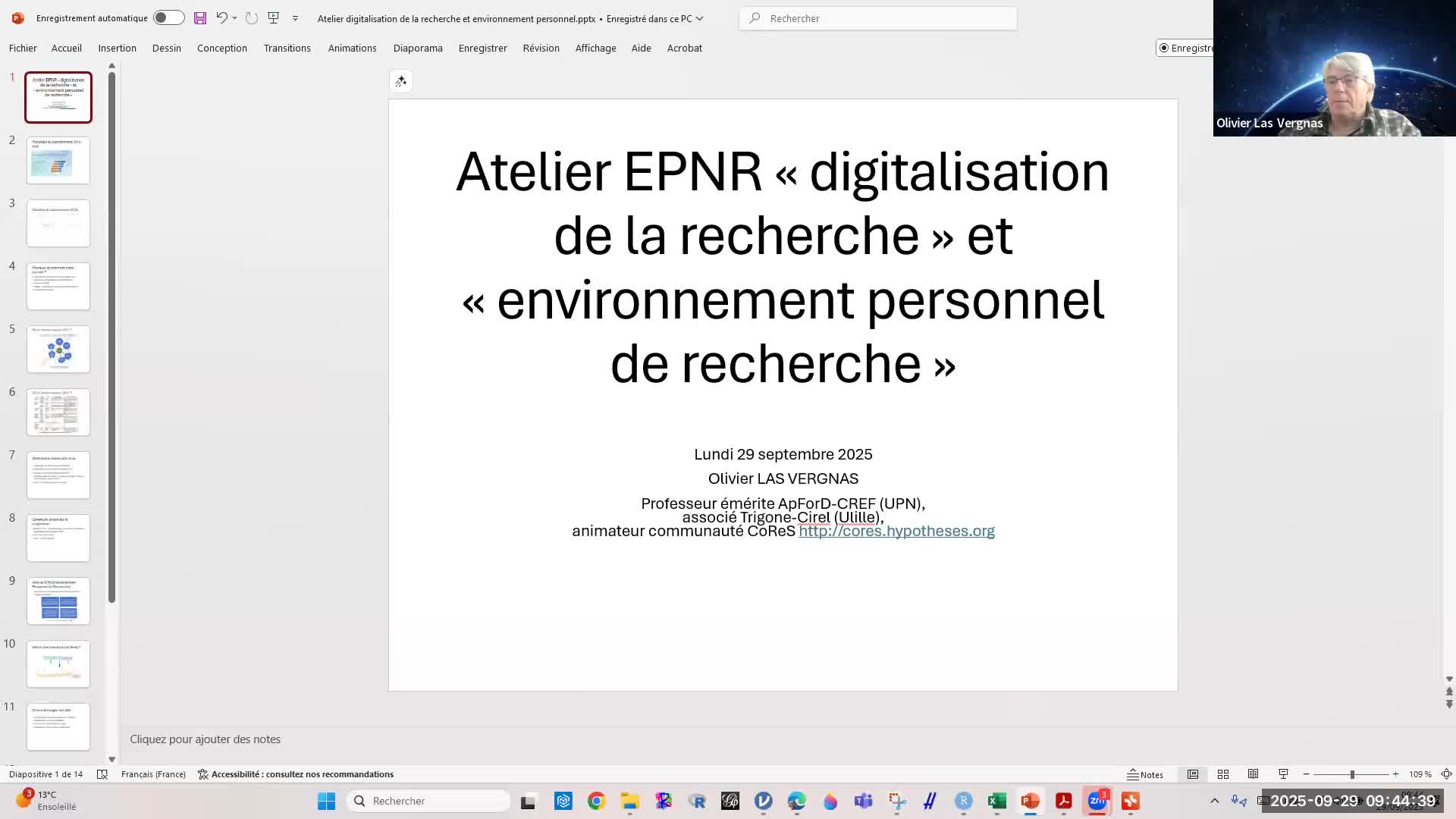Open the Diaporama ribbon tab
The width and height of the screenshot is (1456, 819).
pyautogui.click(x=417, y=48)
